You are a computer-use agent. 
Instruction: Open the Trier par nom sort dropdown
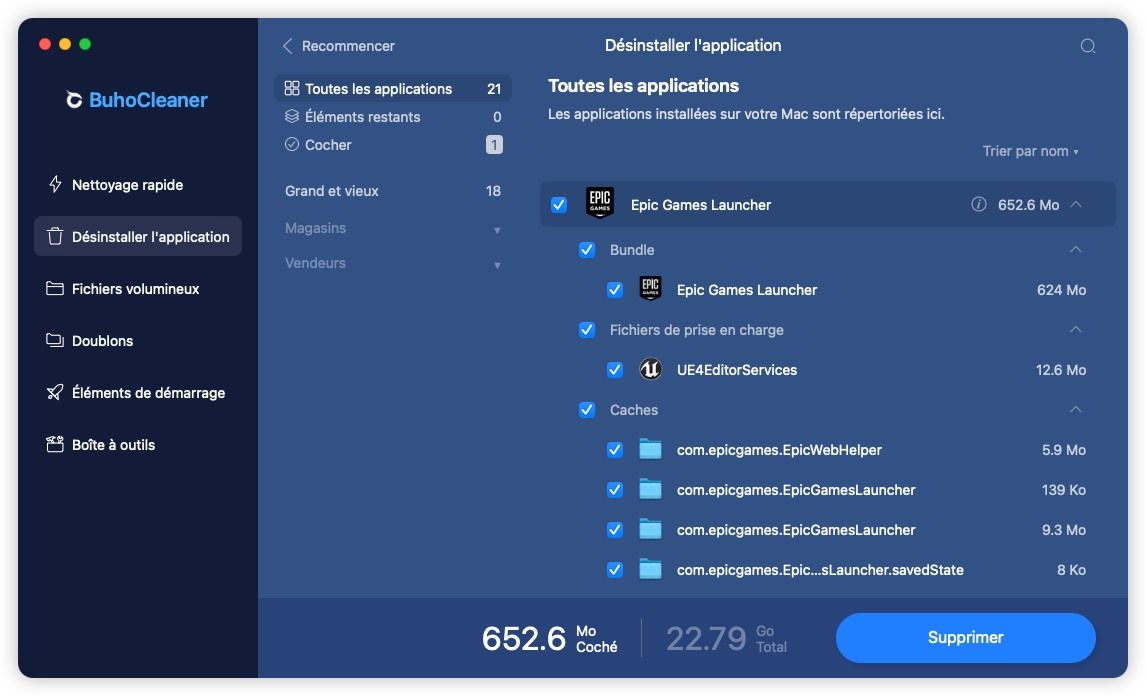[x=1030, y=151]
